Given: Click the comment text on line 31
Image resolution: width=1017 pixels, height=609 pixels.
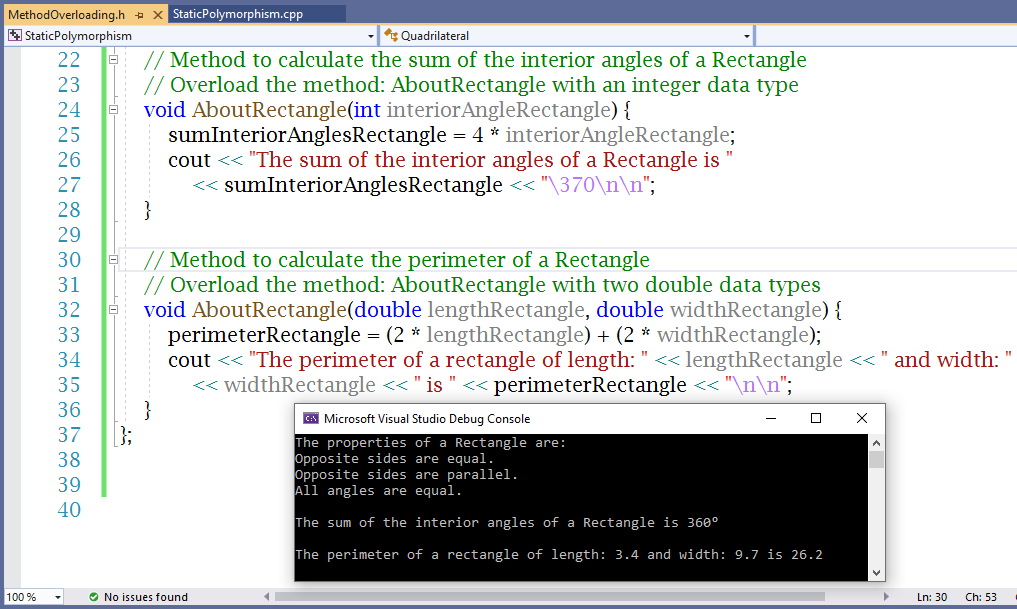Looking at the screenshot, I should point(482,285).
